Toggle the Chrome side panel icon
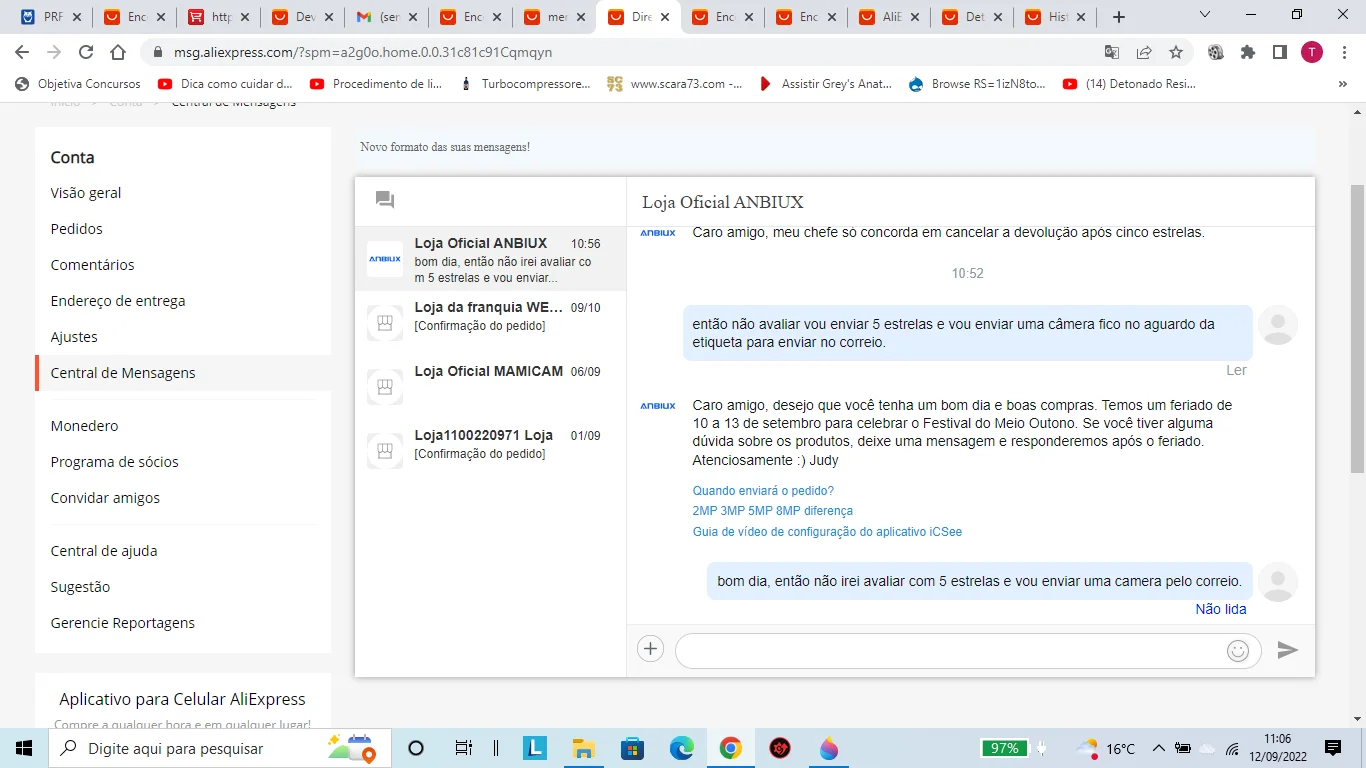Viewport: 1366px width, 768px height. pos(1280,52)
